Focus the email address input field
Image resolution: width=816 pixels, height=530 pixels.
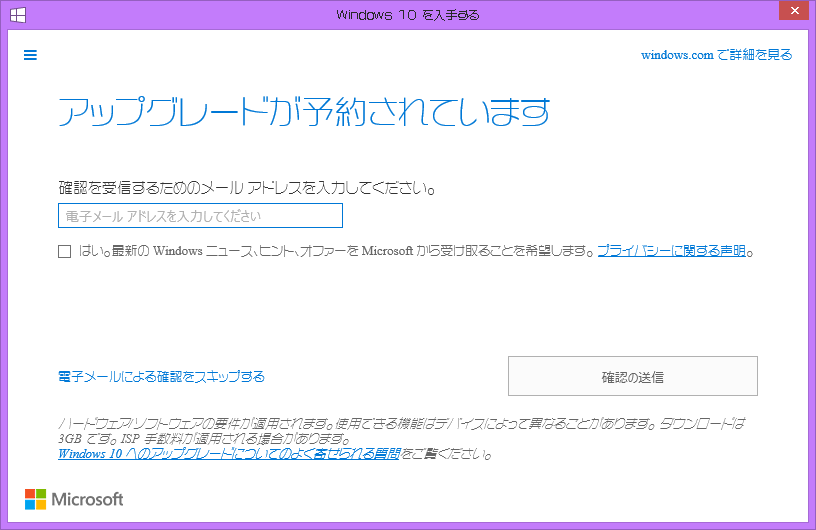[x=200, y=216]
